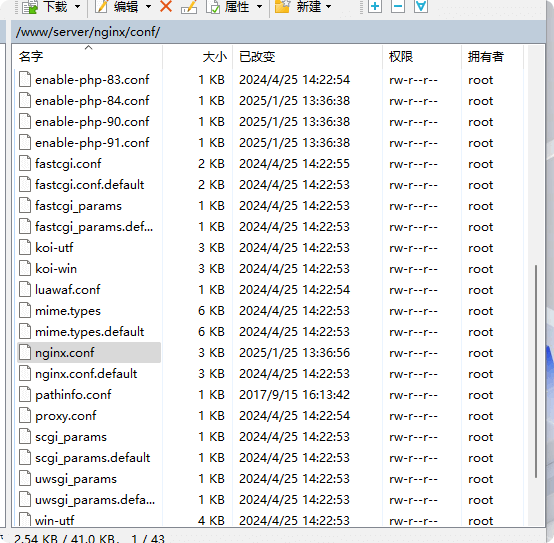The height and width of the screenshot is (543, 554).
Task: Click the file icon of enable-php-84.conf
Action: (x=25, y=100)
